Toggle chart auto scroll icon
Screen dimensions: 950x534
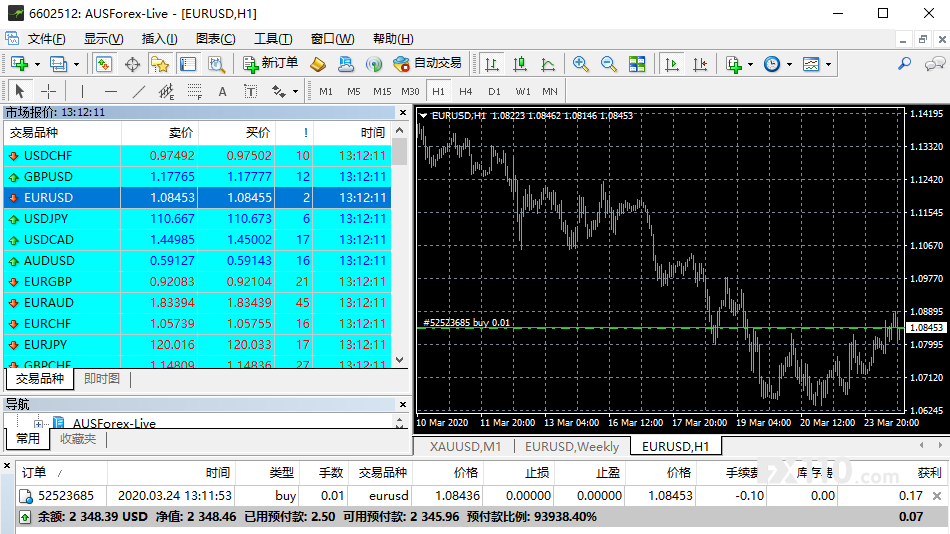click(671, 64)
